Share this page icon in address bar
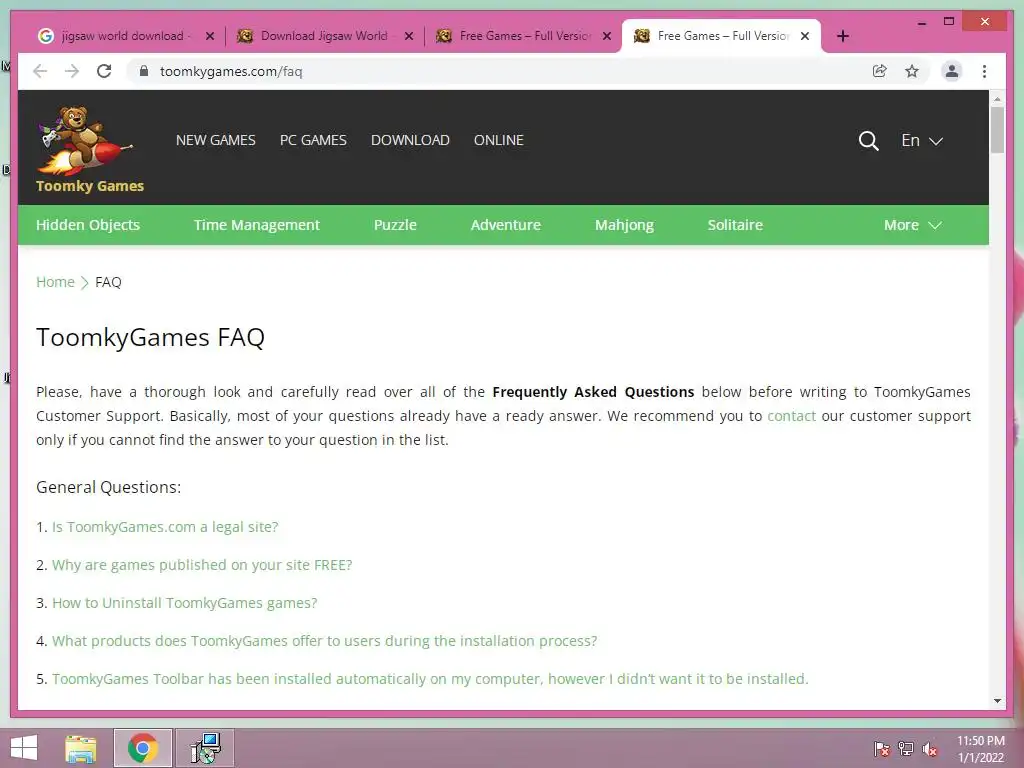Image resolution: width=1024 pixels, height=768 pixels. [x=880, y=71]
